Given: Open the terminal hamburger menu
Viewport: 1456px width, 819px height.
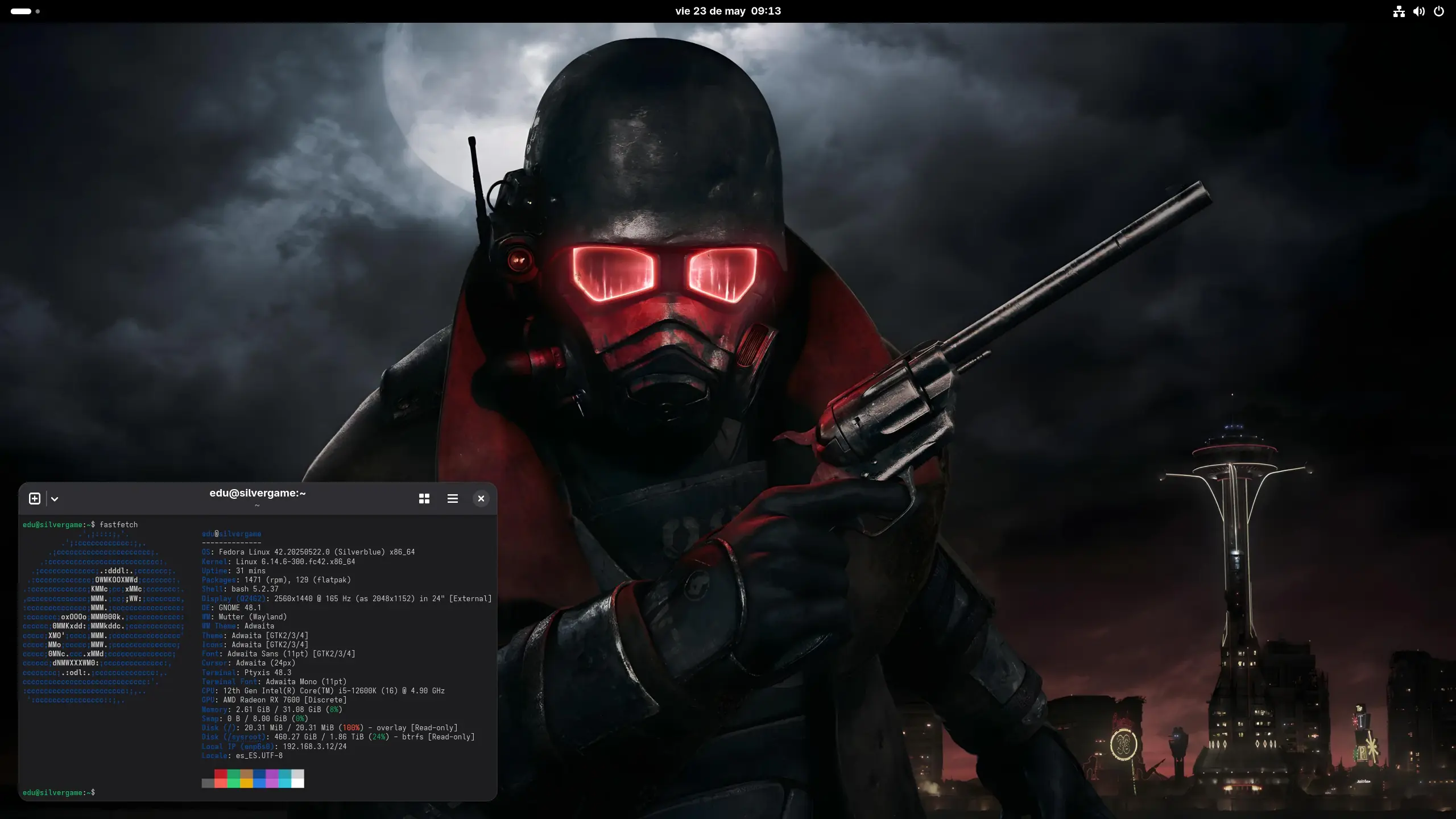Looking at the screenshot, I should [453, 499].
